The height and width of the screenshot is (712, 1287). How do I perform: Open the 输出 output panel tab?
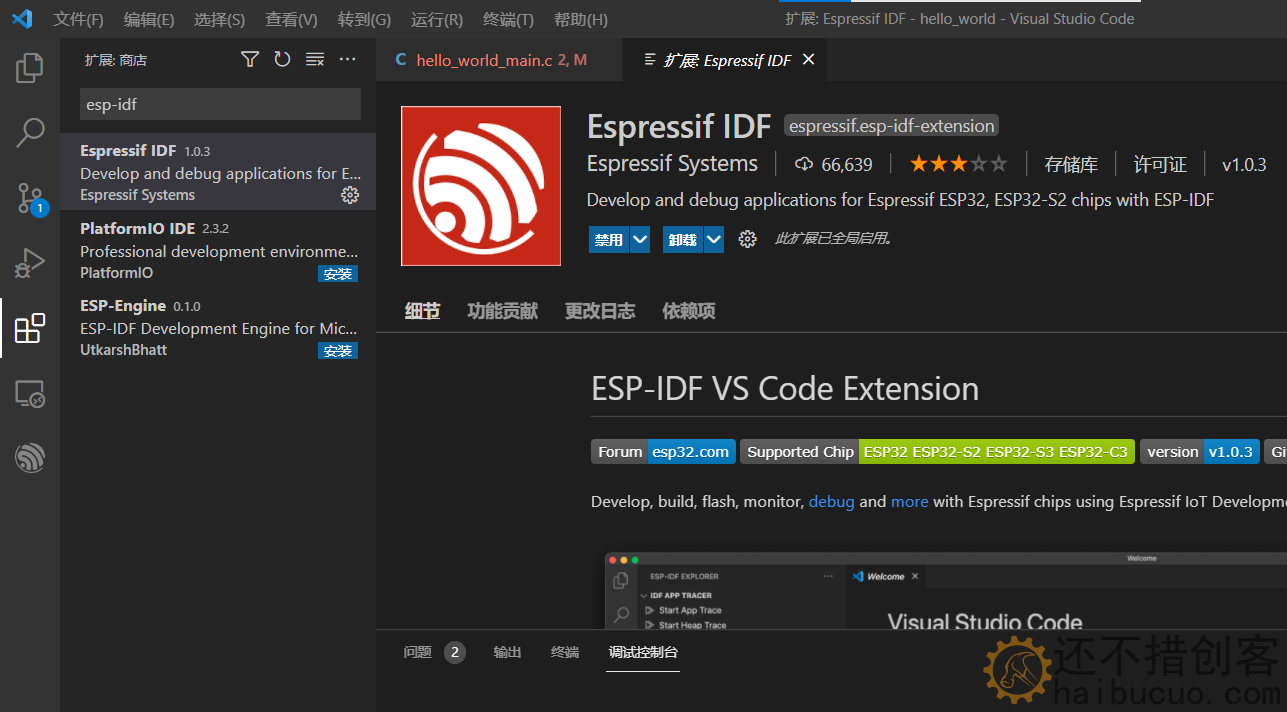point(507,652)
